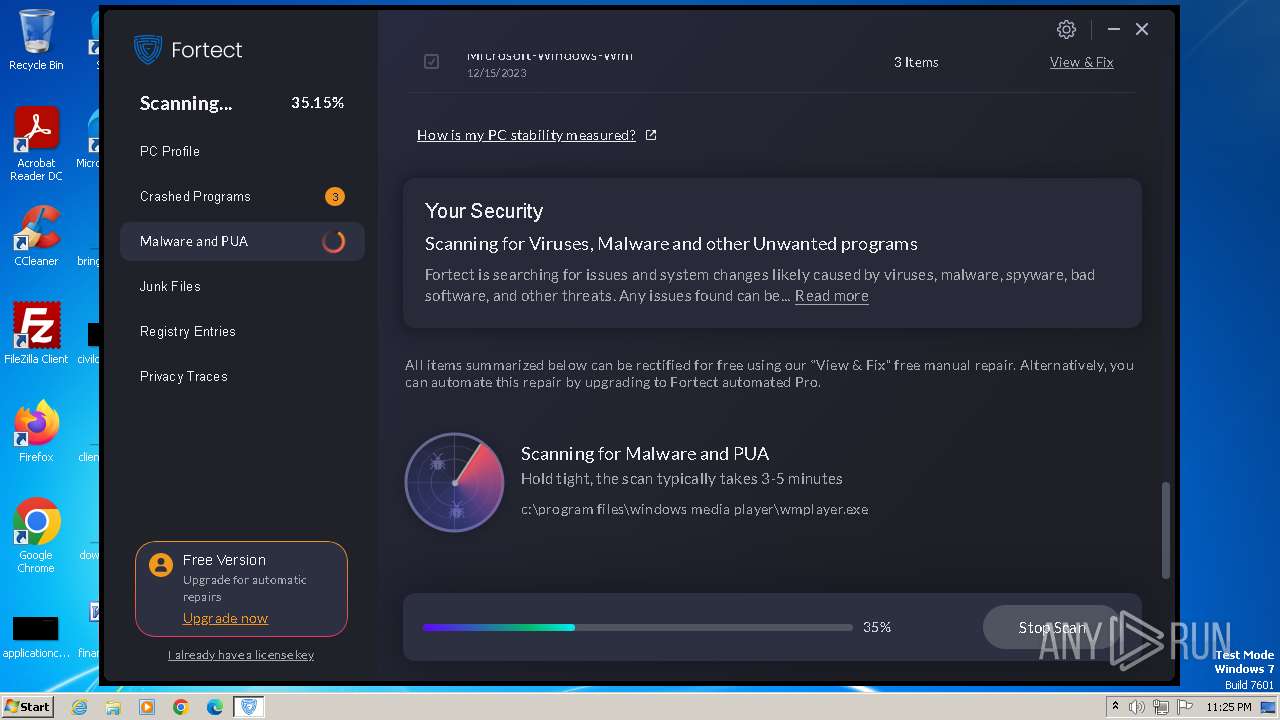Viewport: 1280px width, 720px height.
Task: Click the taskbar clock
Action: pyautogui.click(x=1228, y=707)
